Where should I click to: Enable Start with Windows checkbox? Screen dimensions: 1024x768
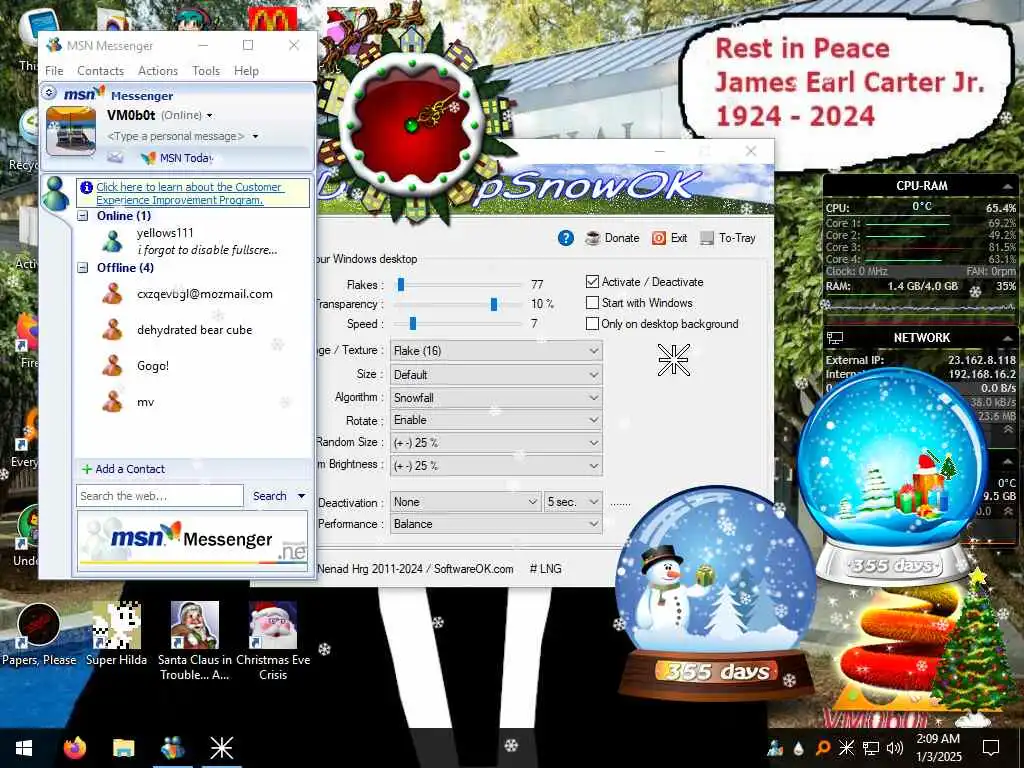[592, 302]
